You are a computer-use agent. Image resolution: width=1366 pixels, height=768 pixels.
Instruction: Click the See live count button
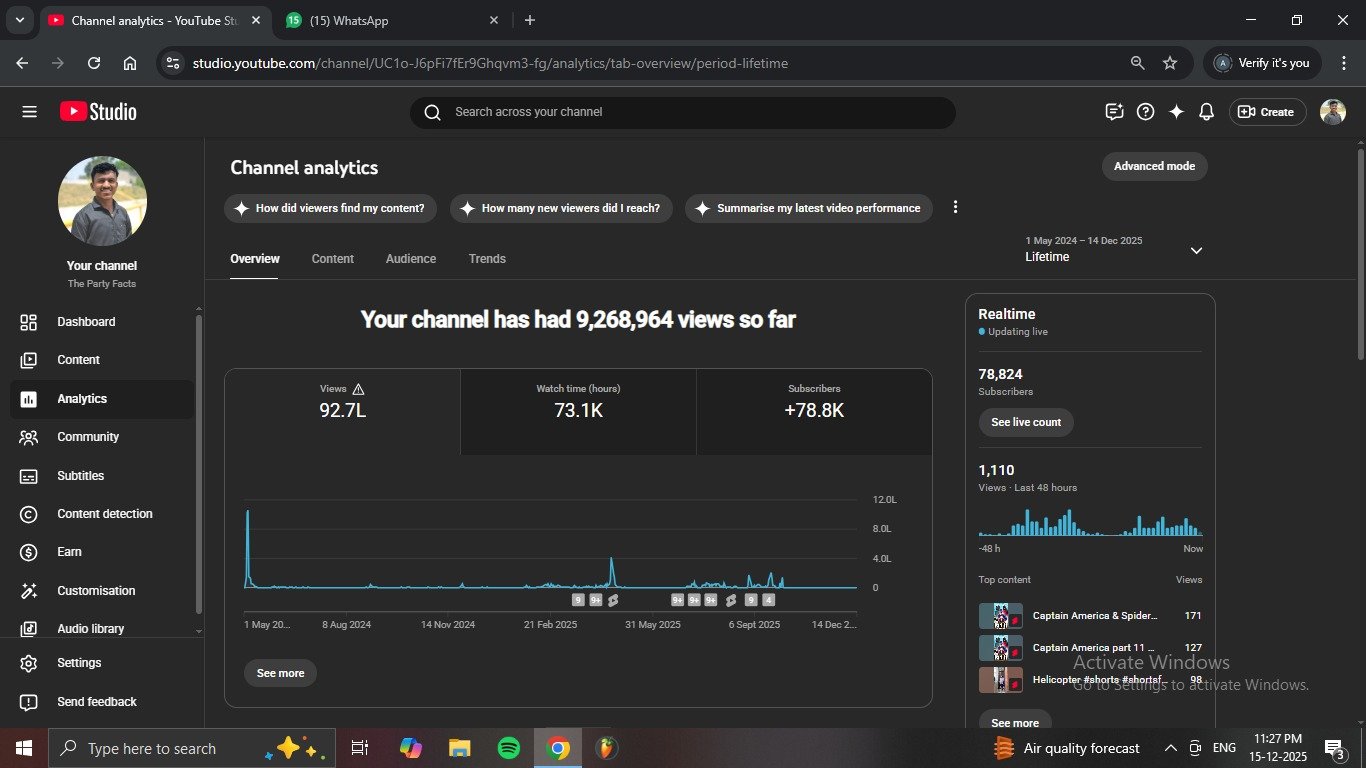(x=1026, y=422)
